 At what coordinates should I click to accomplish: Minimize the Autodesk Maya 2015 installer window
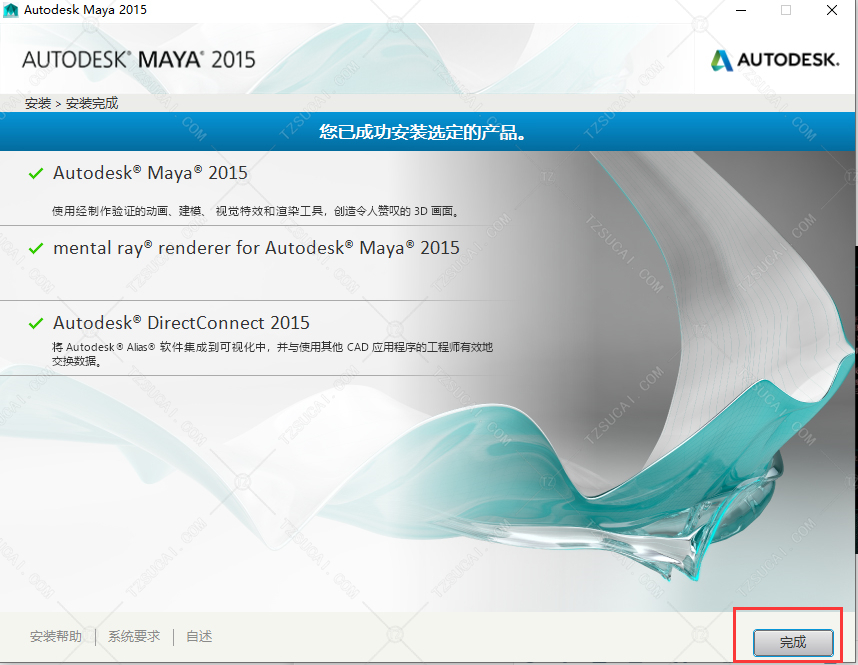[x=741, y=10]
